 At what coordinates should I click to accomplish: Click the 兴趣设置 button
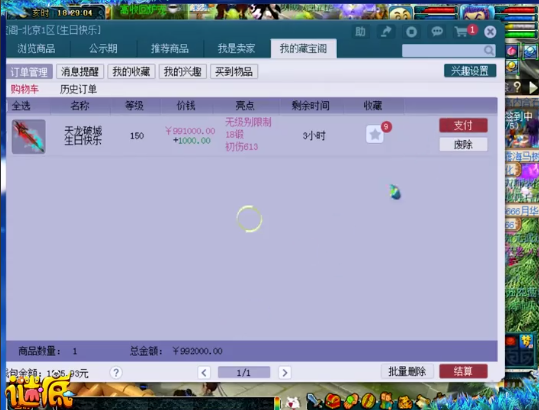pyautogui.click(x=470, y=71)
